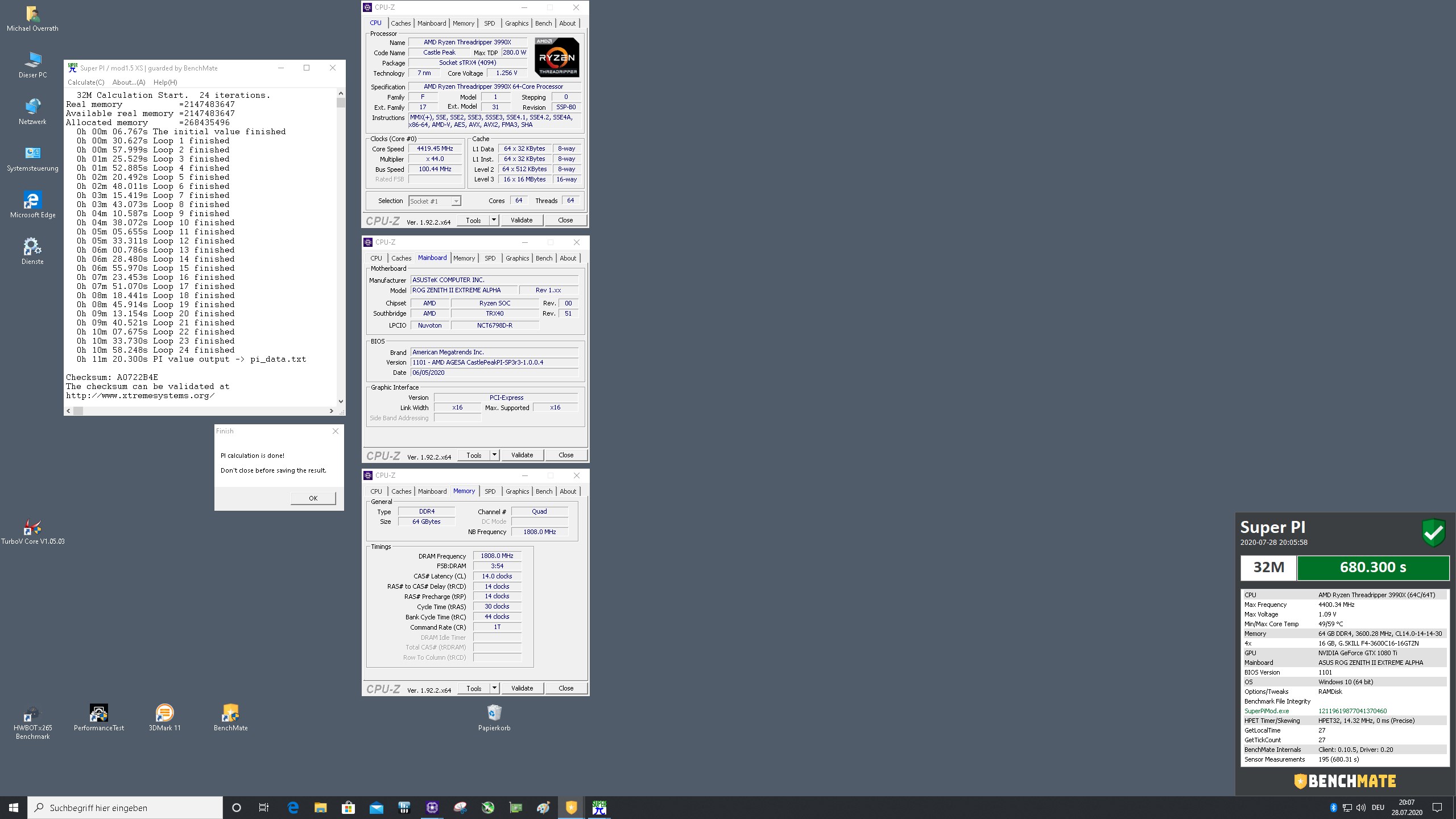Open HWBOT x265 Benchmark shortcut

pos(32,722)
